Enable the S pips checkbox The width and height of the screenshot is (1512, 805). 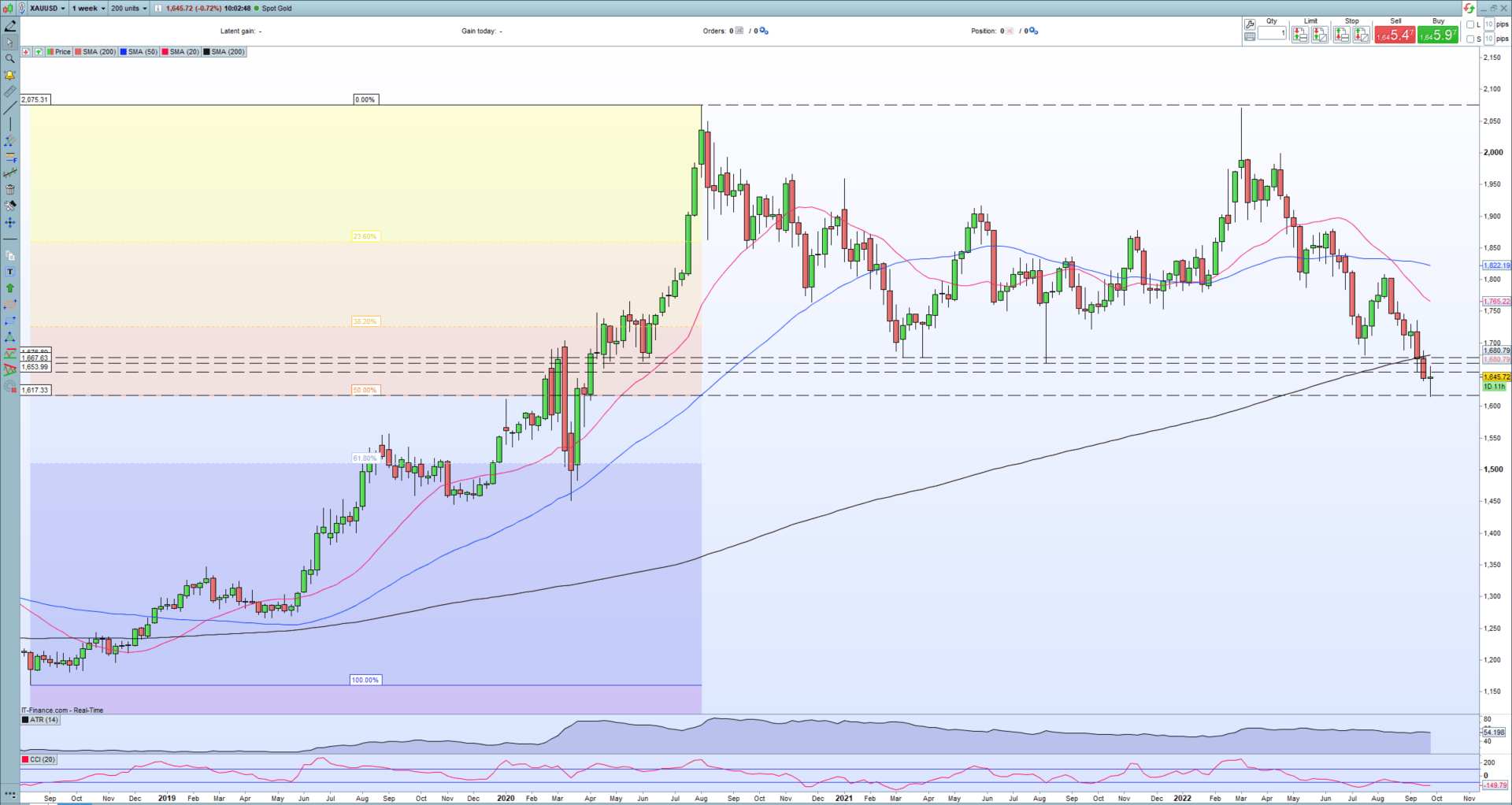click(1470, 39)
